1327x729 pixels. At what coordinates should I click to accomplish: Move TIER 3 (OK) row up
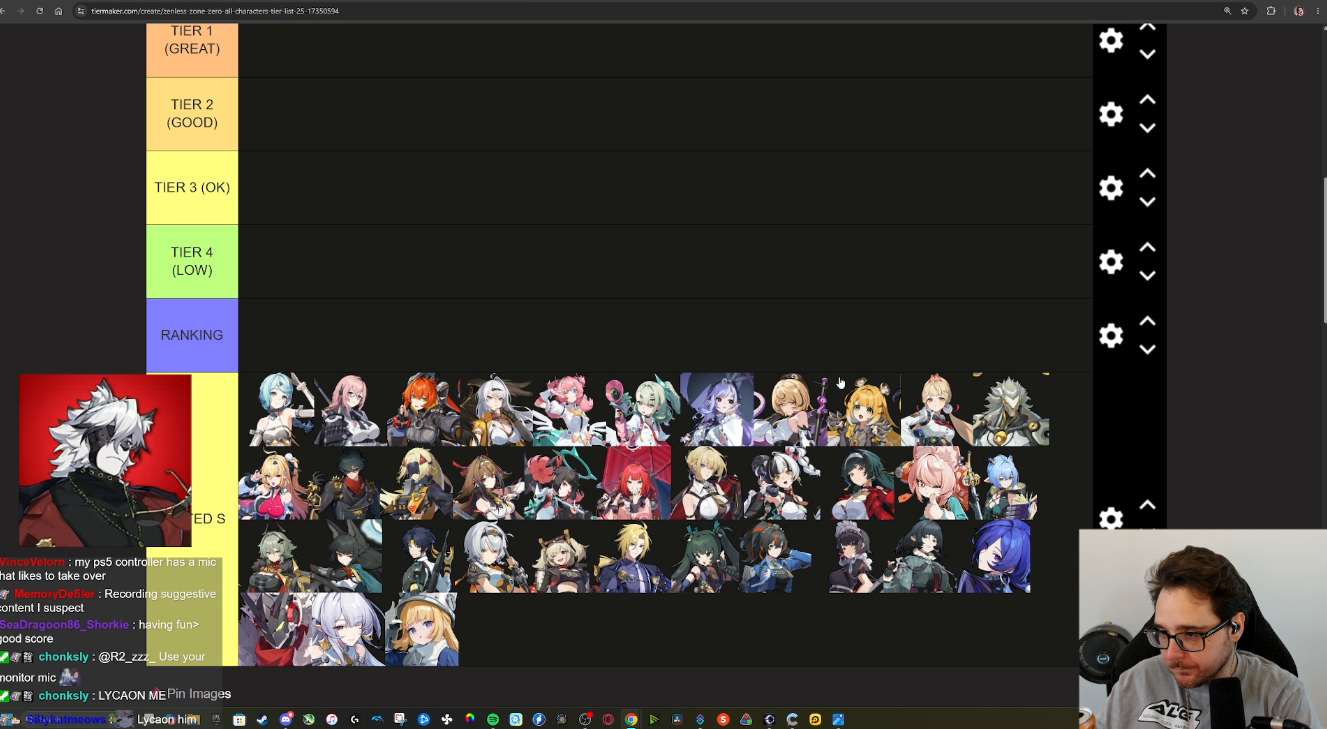1148,174
